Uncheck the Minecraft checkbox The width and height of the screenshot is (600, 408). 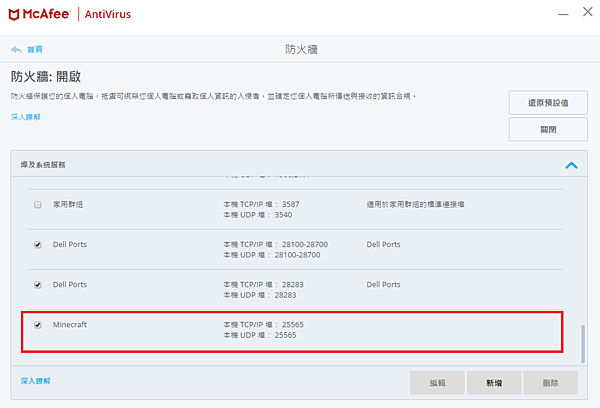[38, 325]
